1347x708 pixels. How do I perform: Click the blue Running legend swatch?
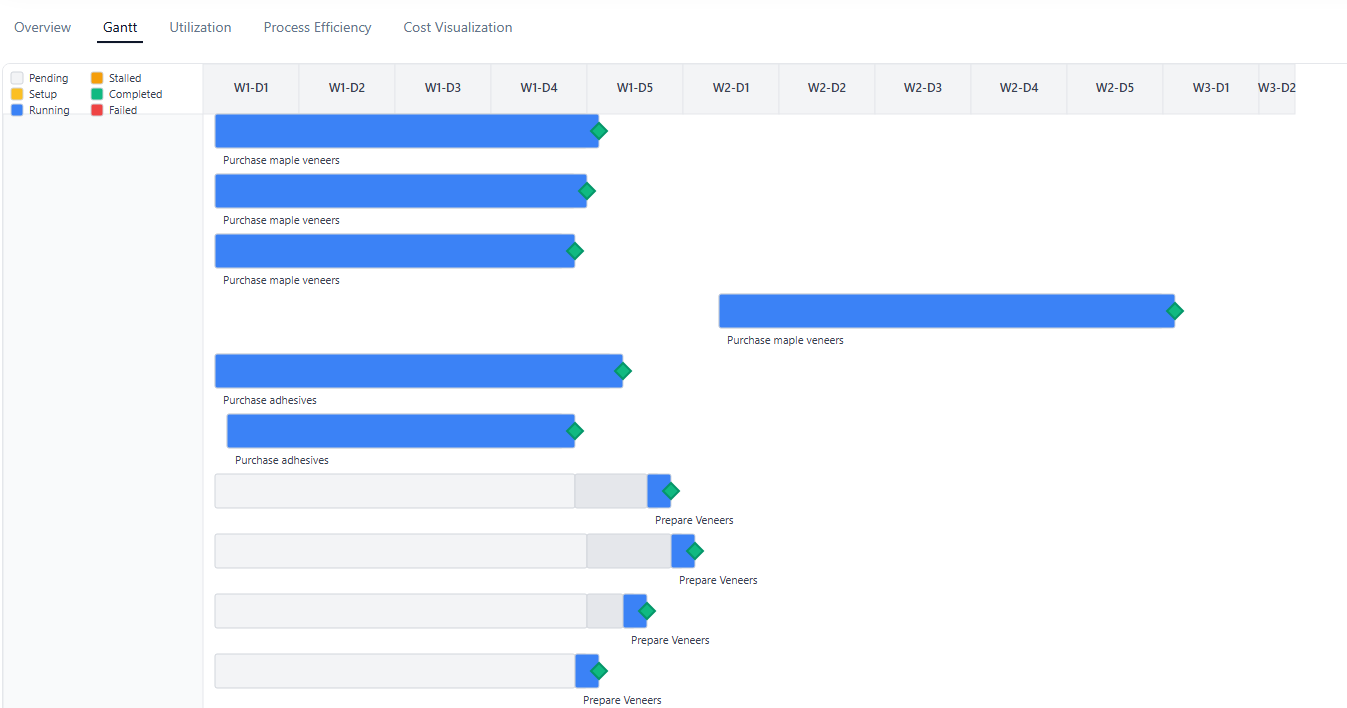(17, 110)
